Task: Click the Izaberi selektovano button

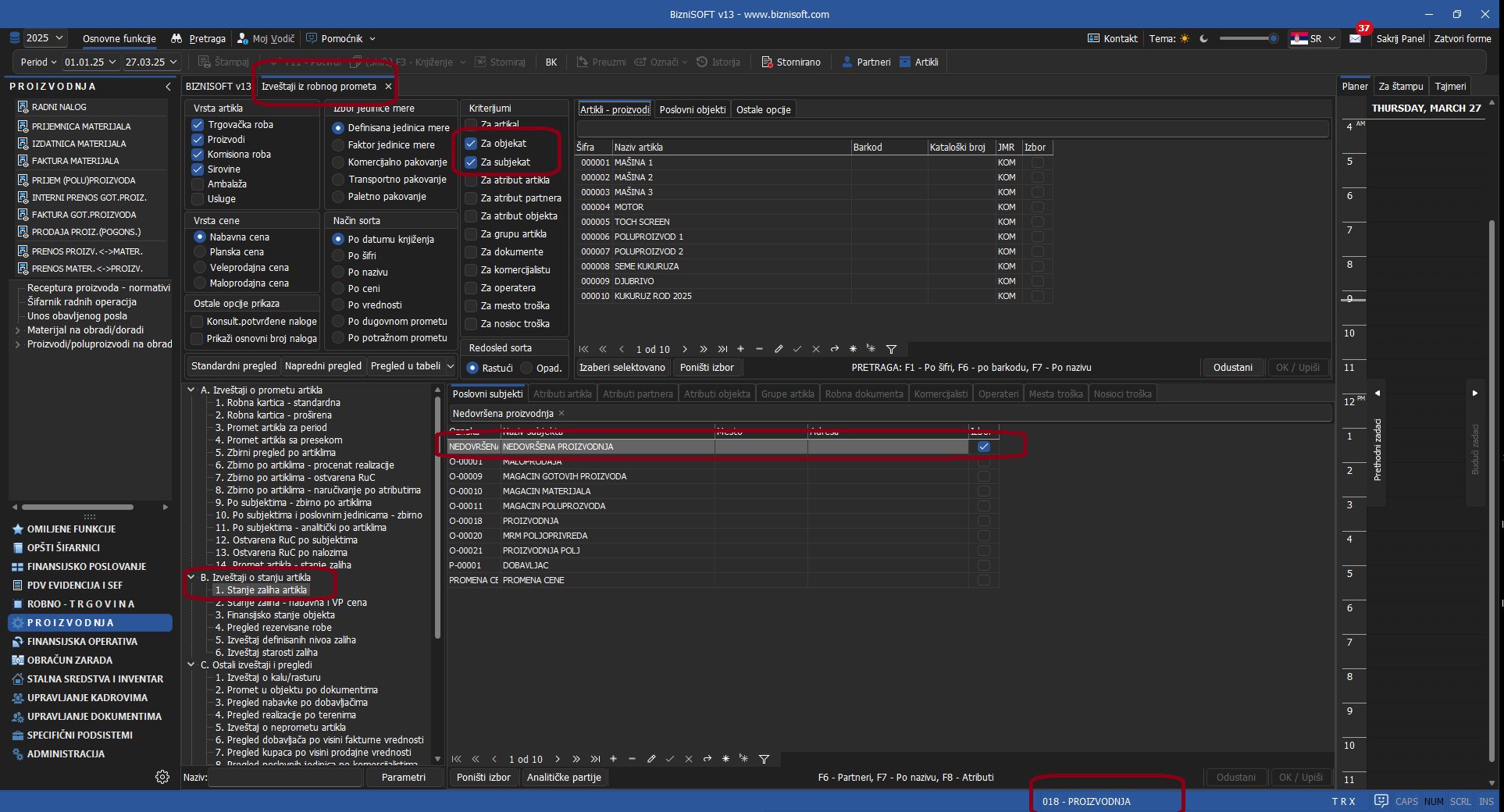Action: 622,368
